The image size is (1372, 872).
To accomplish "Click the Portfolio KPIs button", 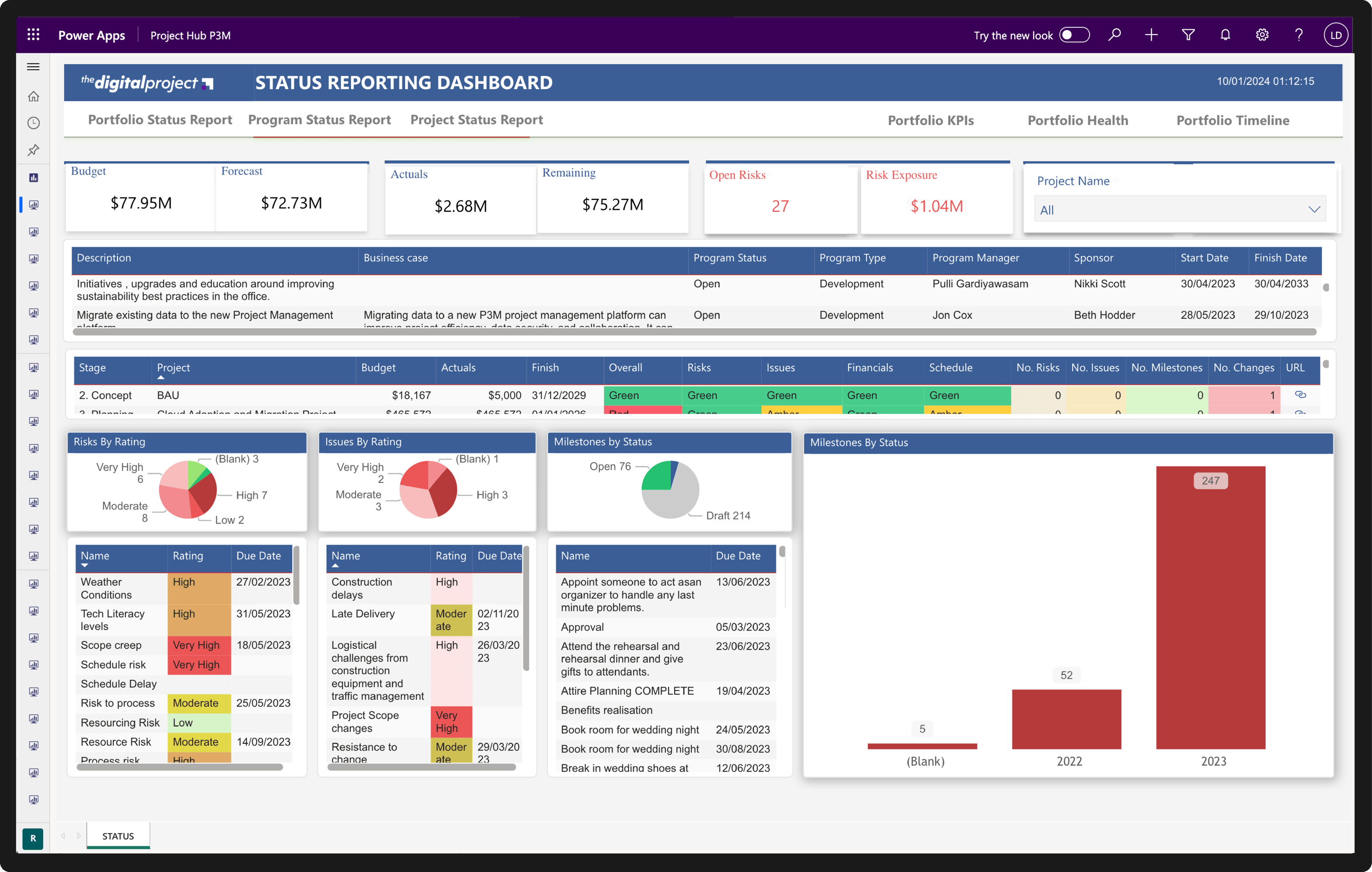I will coord(930,120).
